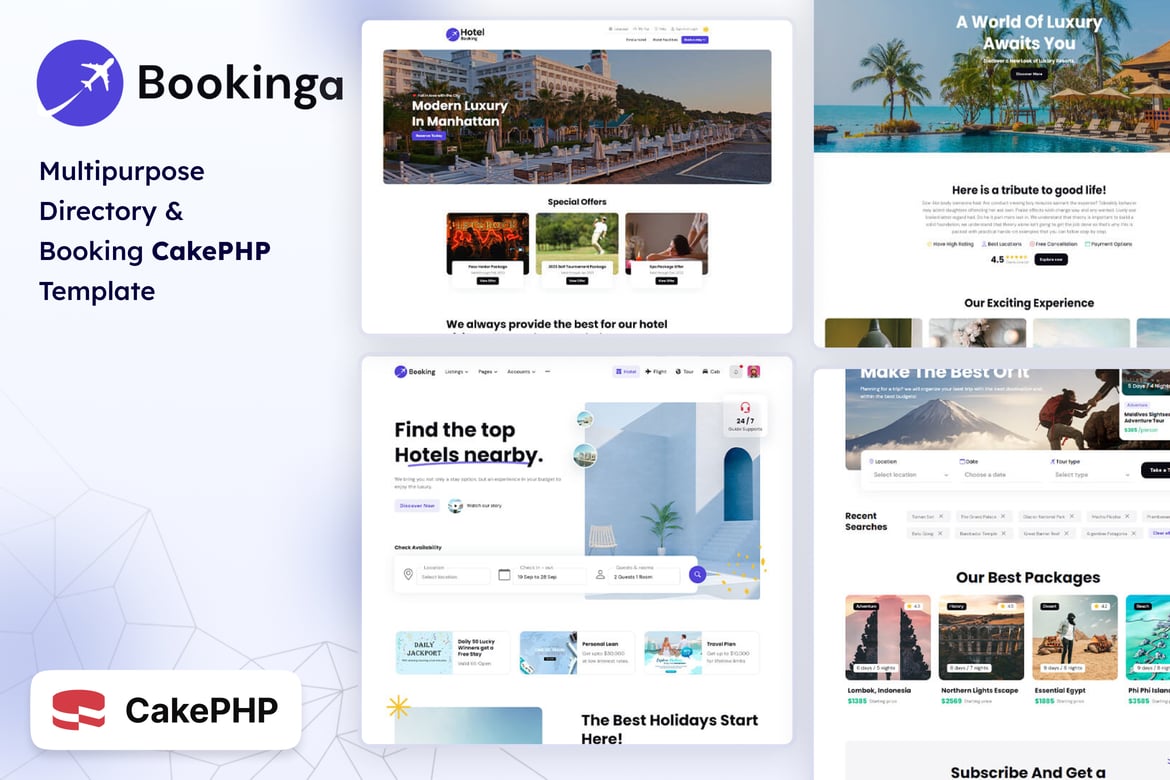Expand the Accounts dropdown menu
The image size is (1170, 780).
[x=521, y=372]
